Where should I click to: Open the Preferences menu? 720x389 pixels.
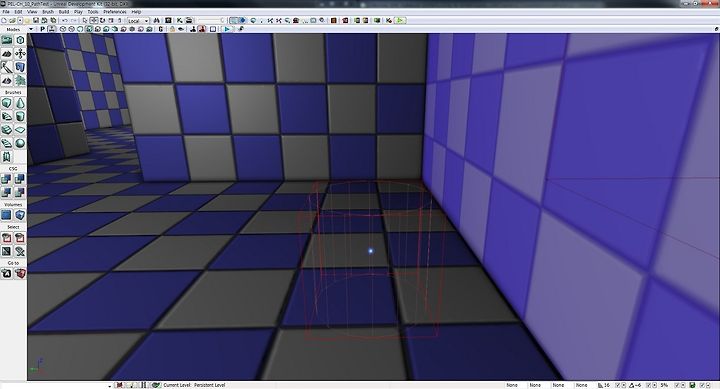point(115,12)
